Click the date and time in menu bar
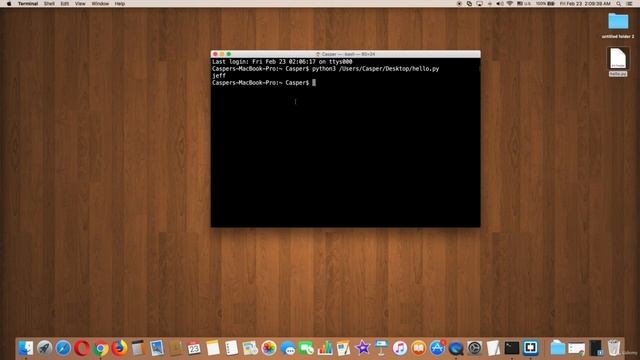The image size is (640, 360). pyautogui.click(x=585, y=3)
